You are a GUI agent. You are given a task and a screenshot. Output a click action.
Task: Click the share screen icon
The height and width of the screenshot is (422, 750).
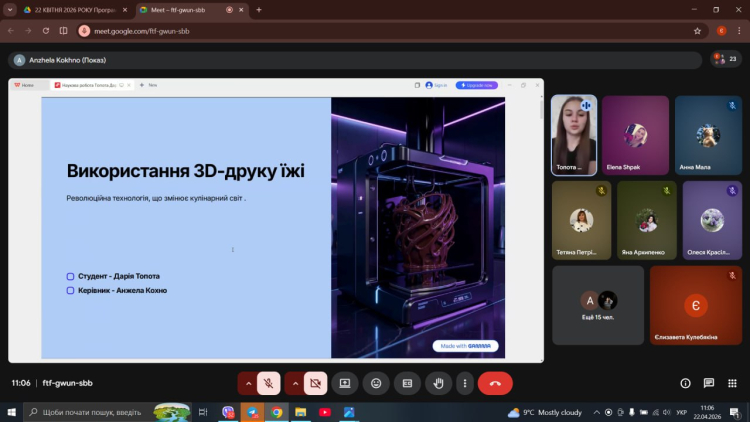[345, 383]
